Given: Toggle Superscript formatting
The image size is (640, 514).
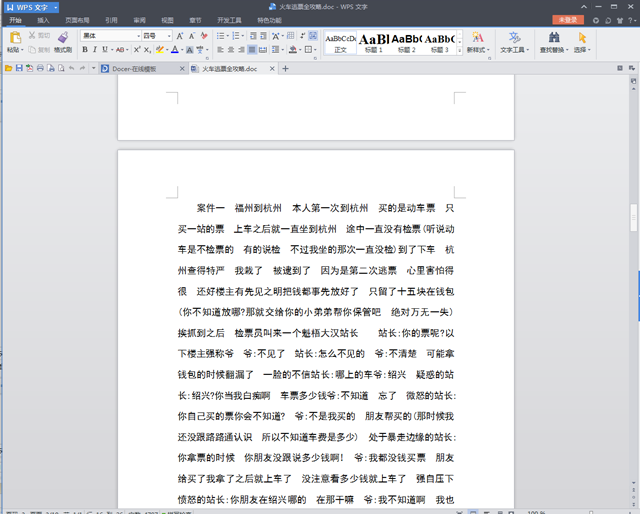Looking at the screenshot, I should [x=137, y=49].
